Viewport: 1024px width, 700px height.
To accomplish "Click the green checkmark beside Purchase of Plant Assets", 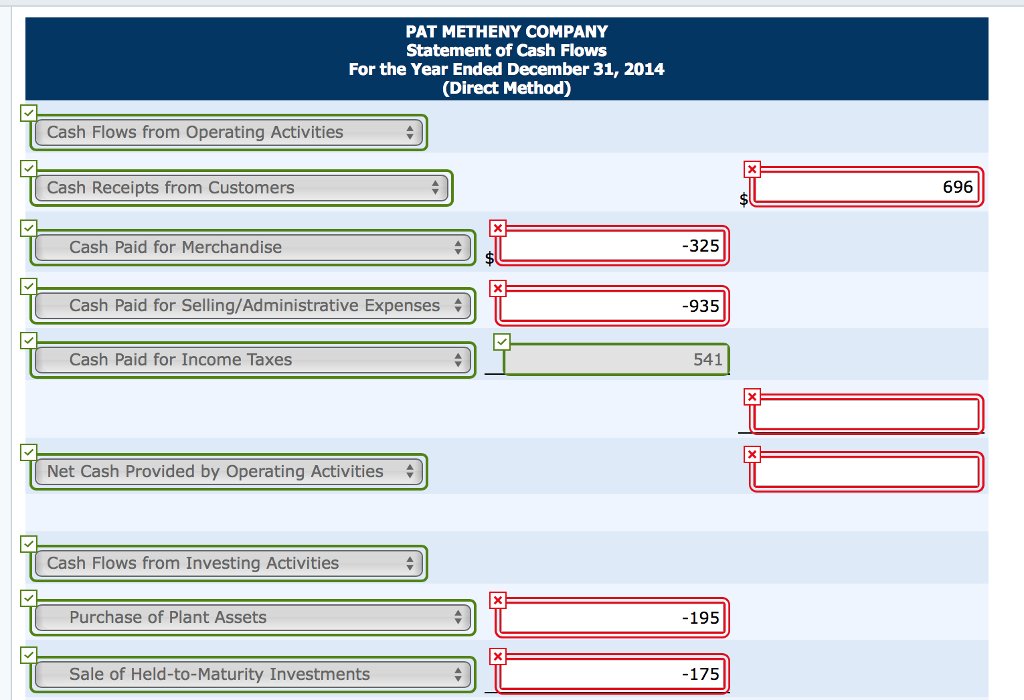I will click(27, 599).
